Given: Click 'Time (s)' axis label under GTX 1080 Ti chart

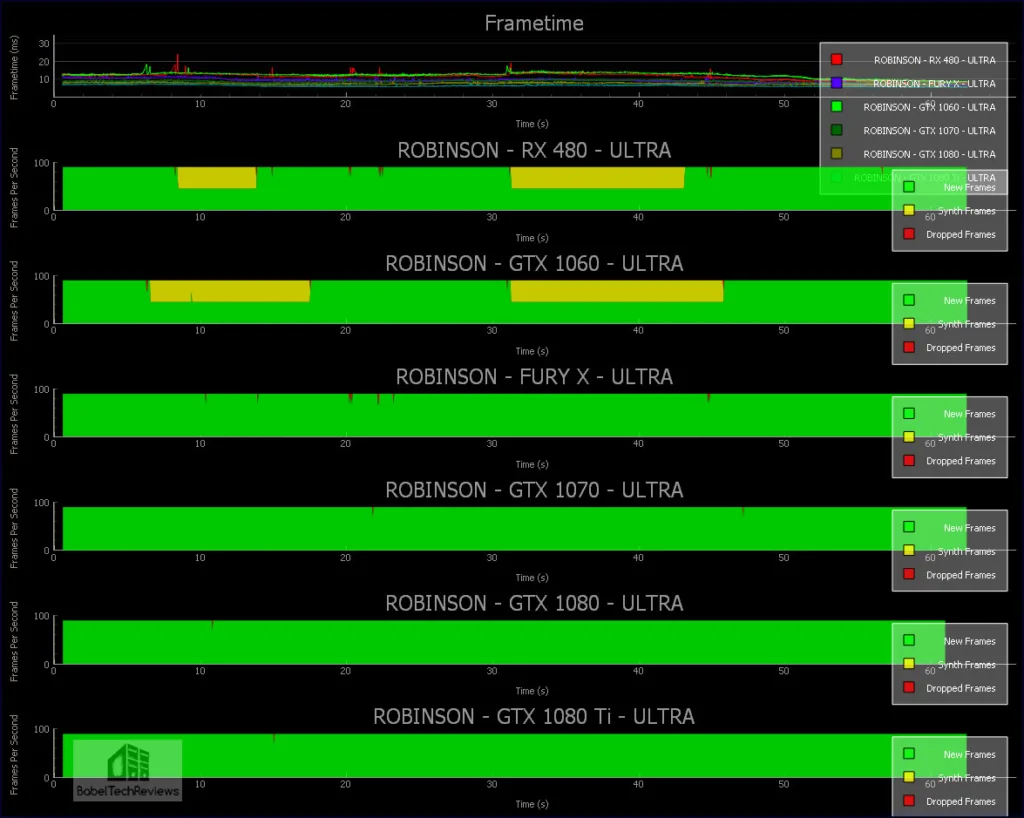Looking at the screenshot, I should pyautogui.click(x=532, y=804).
